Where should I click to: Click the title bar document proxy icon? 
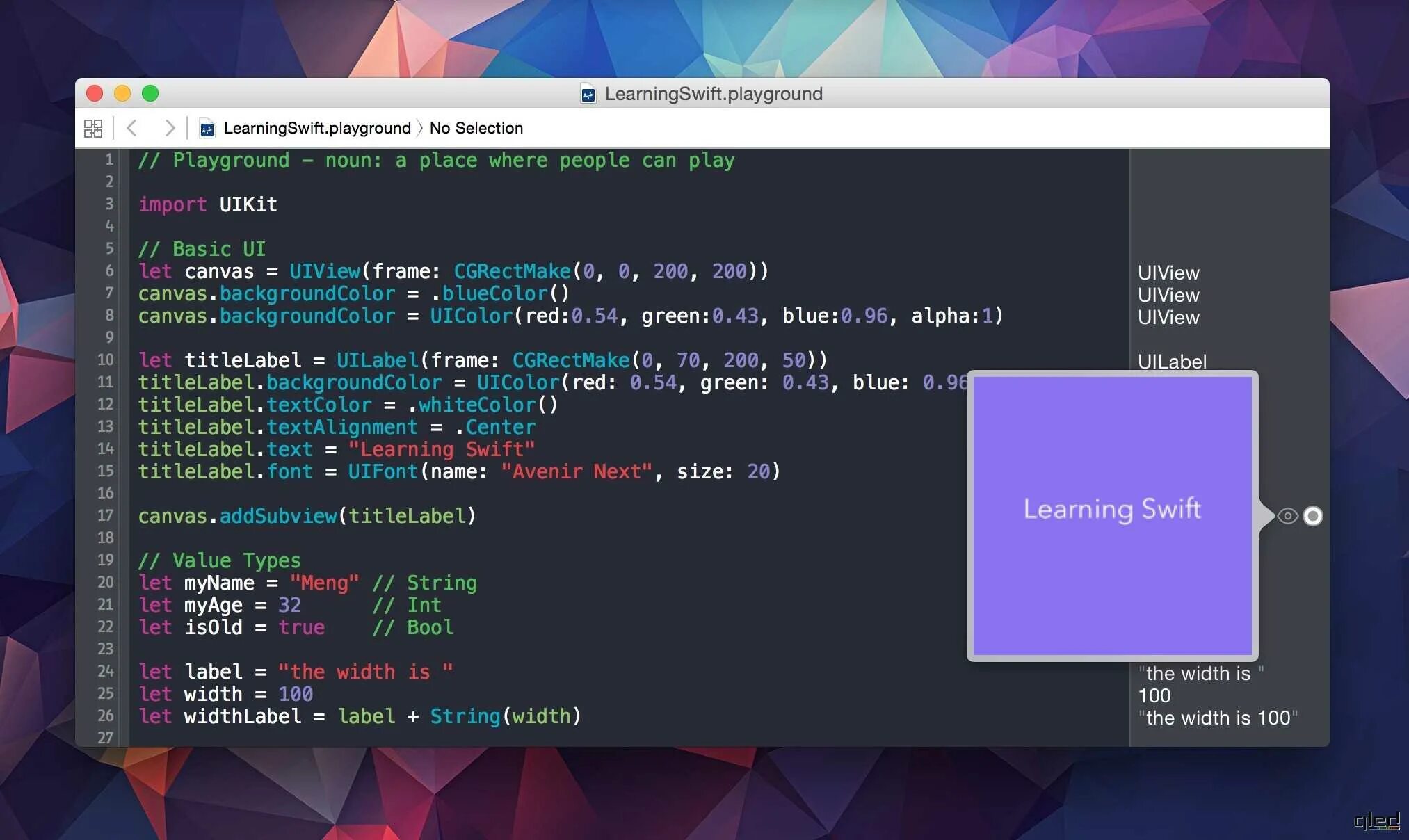click(588, 94)
